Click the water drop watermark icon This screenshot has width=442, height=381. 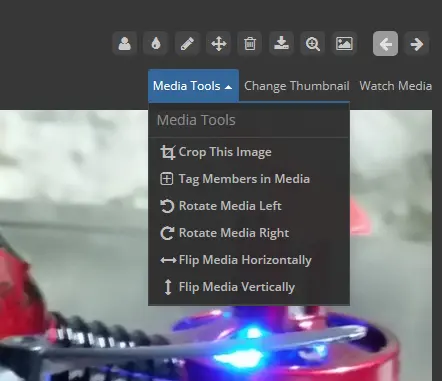(x=156, y=44)
